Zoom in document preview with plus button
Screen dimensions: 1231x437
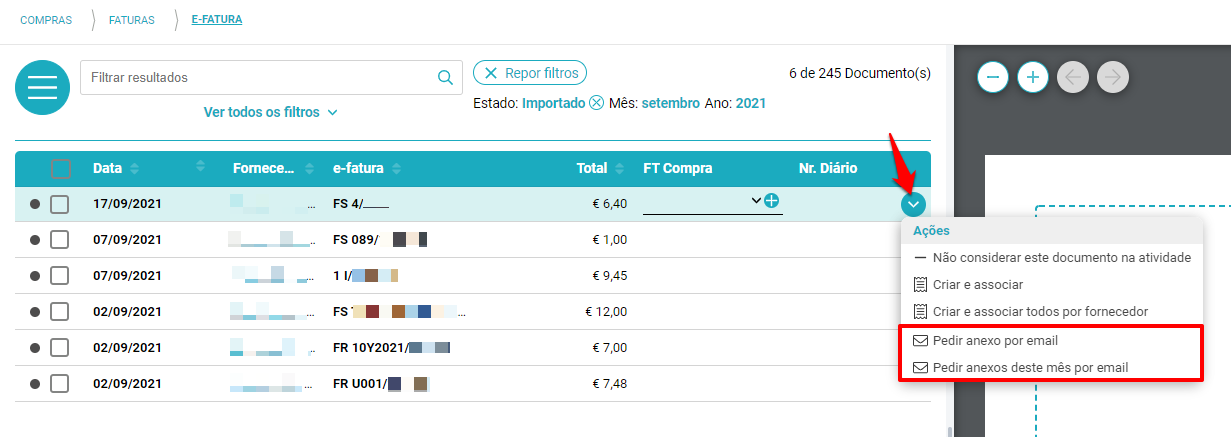point(1033,77)
